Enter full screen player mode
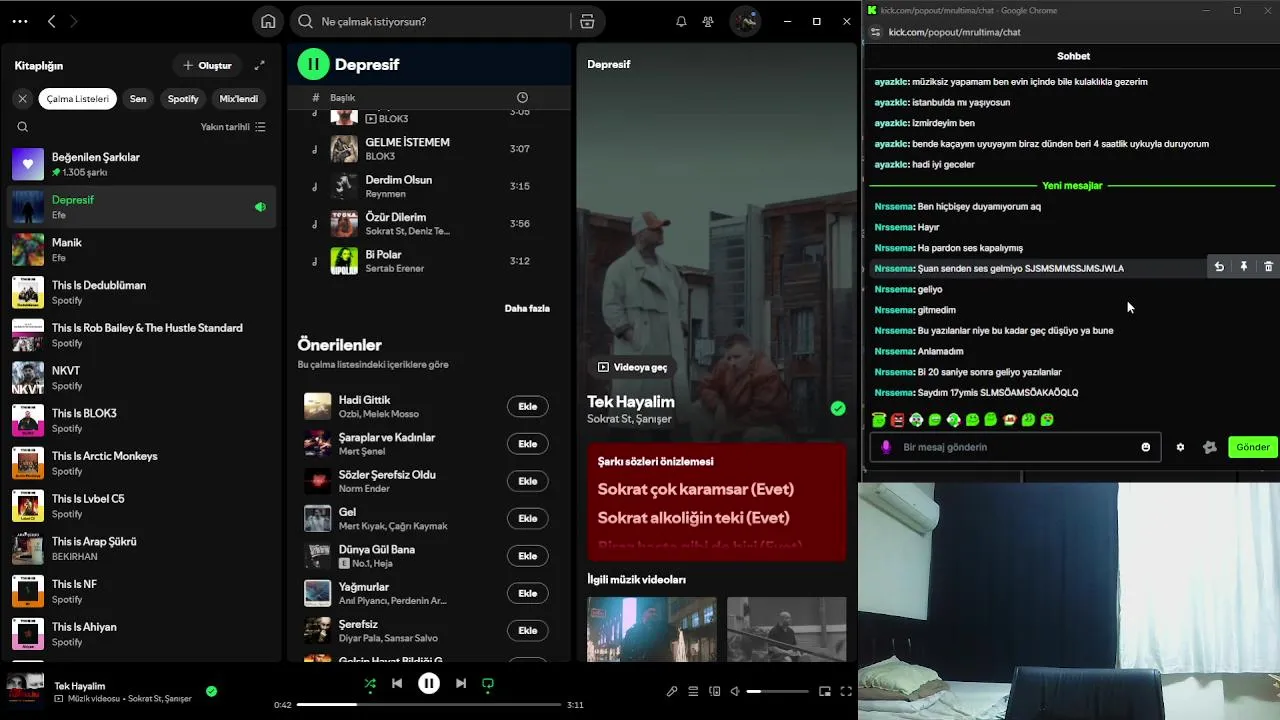 [846, 691]
